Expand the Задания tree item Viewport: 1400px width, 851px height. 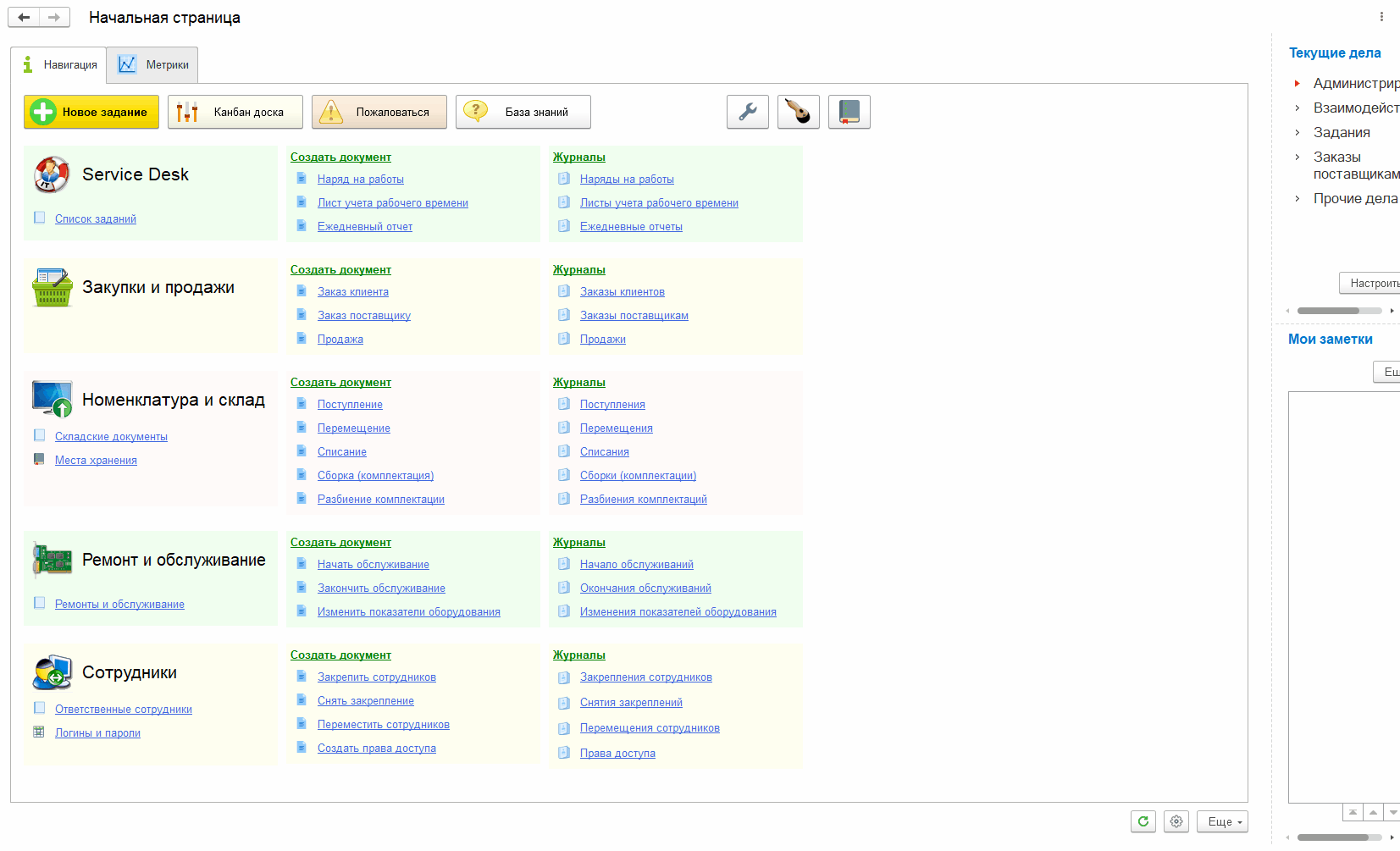1297,133
